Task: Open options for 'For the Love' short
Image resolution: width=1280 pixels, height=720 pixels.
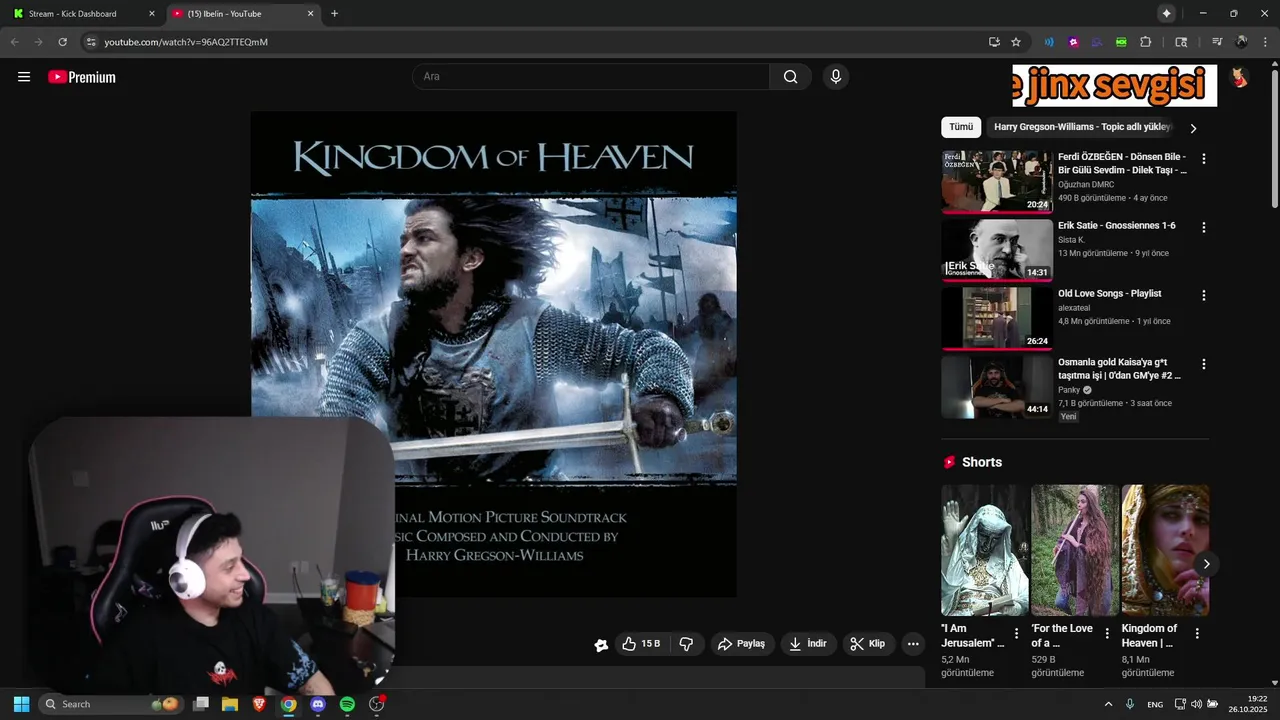Action: 1106,633
